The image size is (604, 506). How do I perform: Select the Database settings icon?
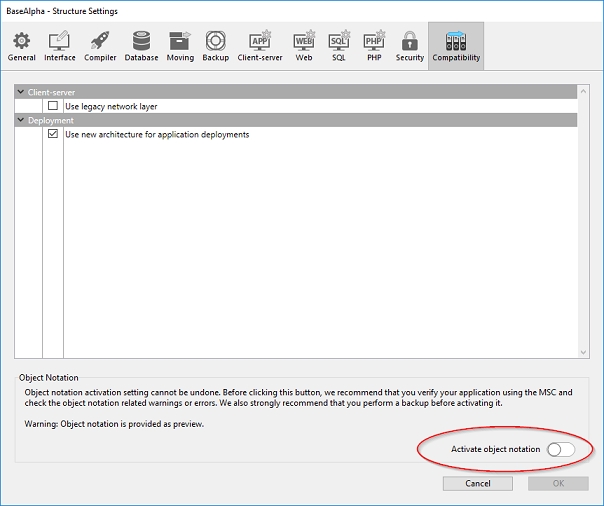pos(141,45)
